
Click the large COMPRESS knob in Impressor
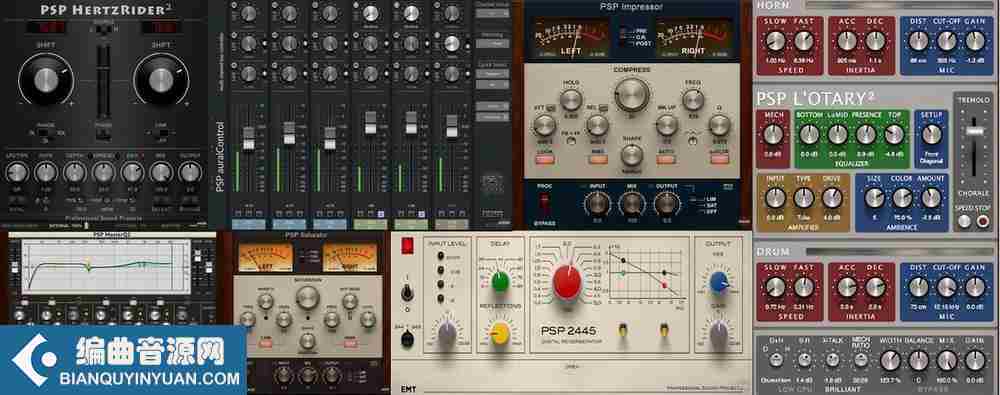(631, 96)
